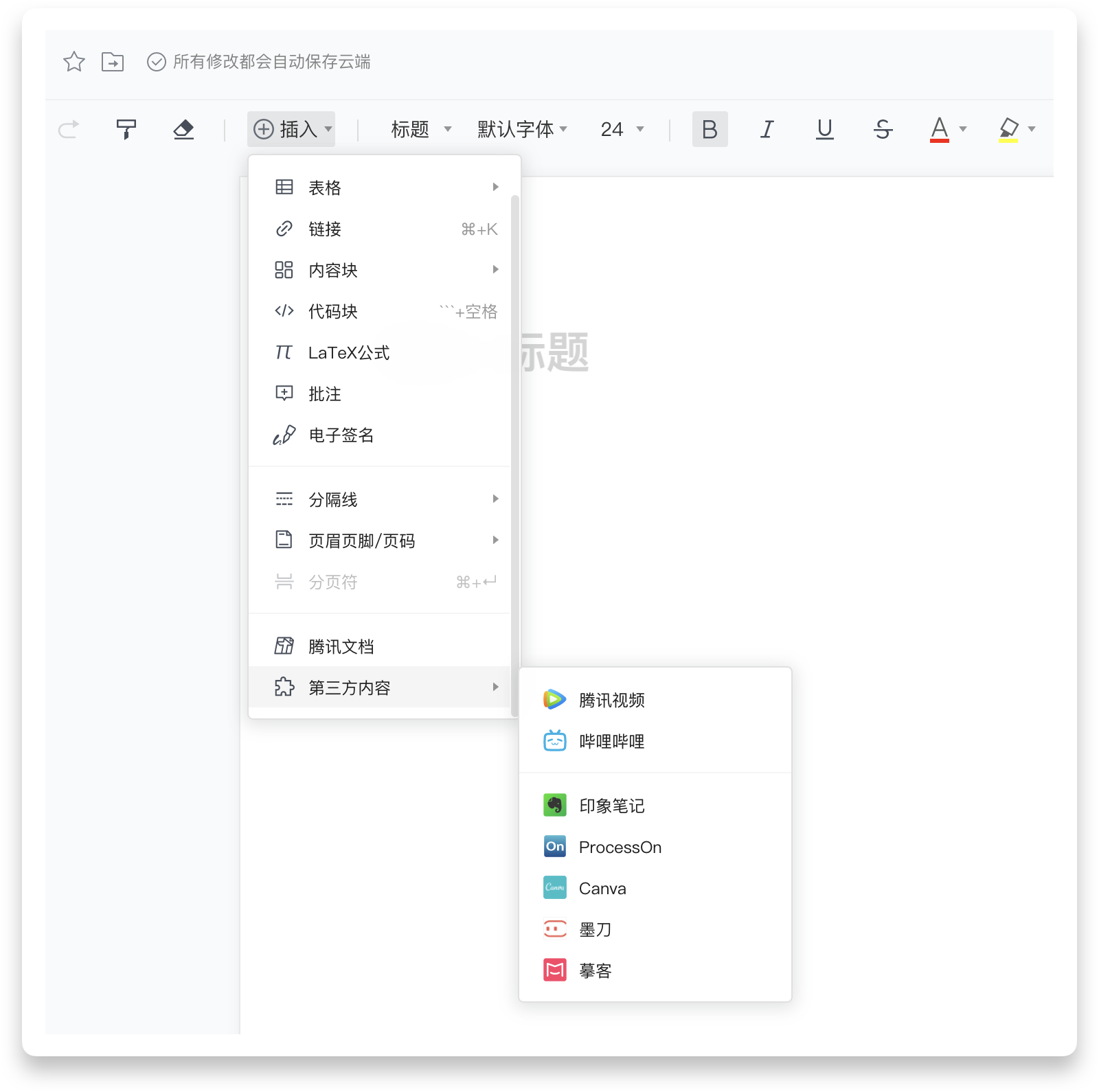Image resolution: width=1099 pixels, height=1092 pixels.
Task: Choose 页眉页脚/页码 entry
Action: tap(380, 541)
